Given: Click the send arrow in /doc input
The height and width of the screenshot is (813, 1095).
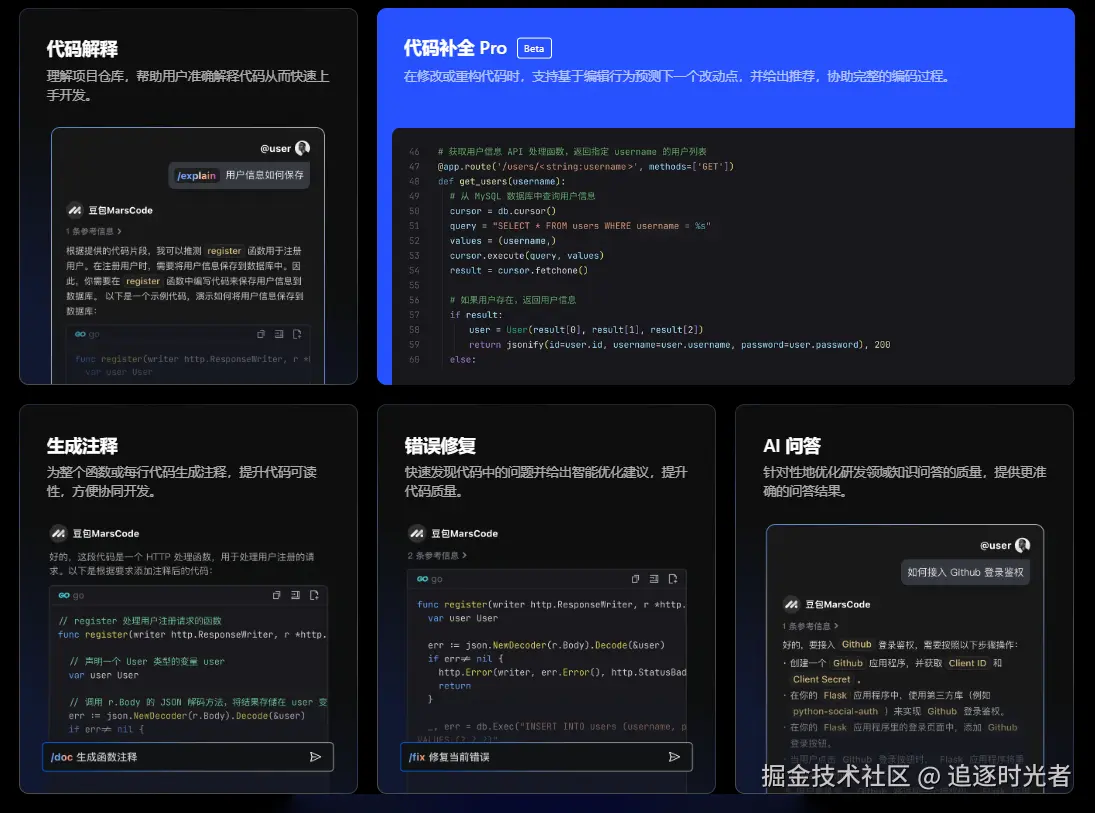Looking at the screenshot, I should point(316,757).
